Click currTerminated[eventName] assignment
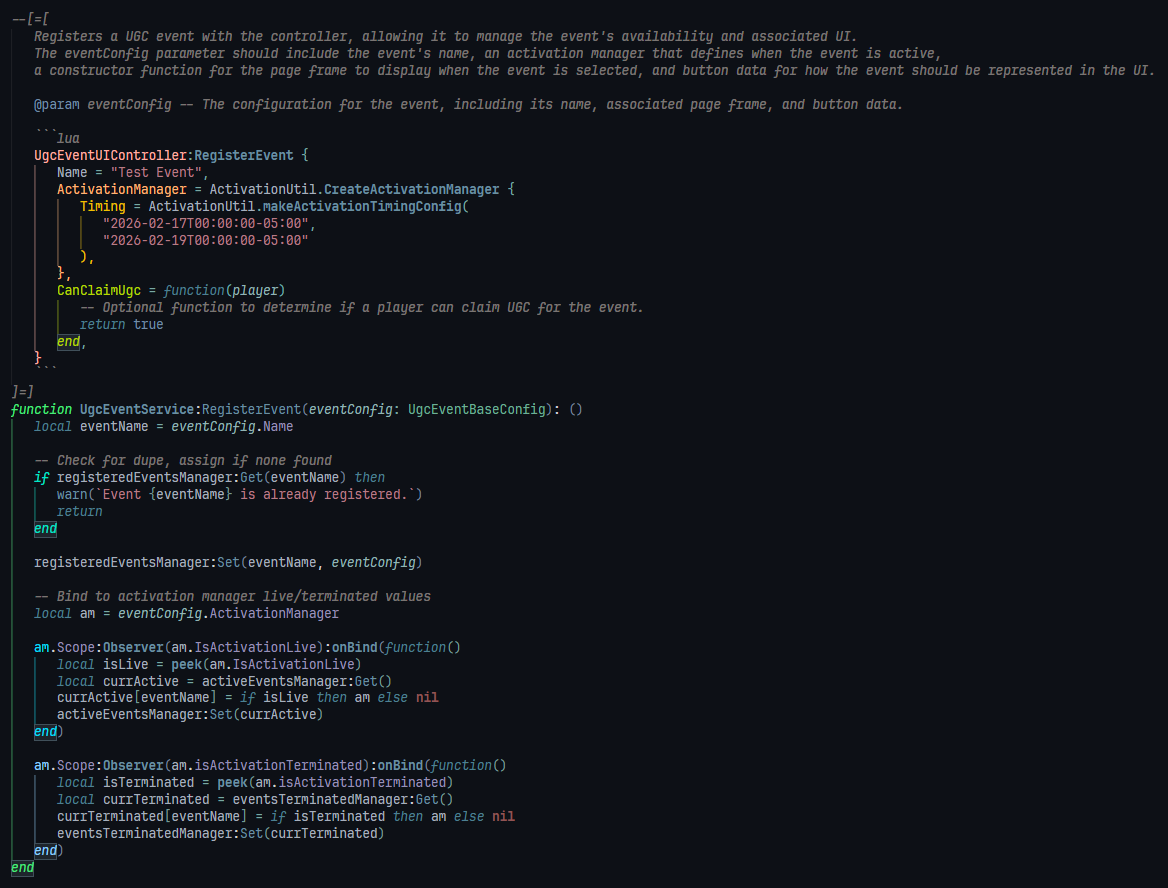Screen dimensions: 1168x888 point(285,816)
